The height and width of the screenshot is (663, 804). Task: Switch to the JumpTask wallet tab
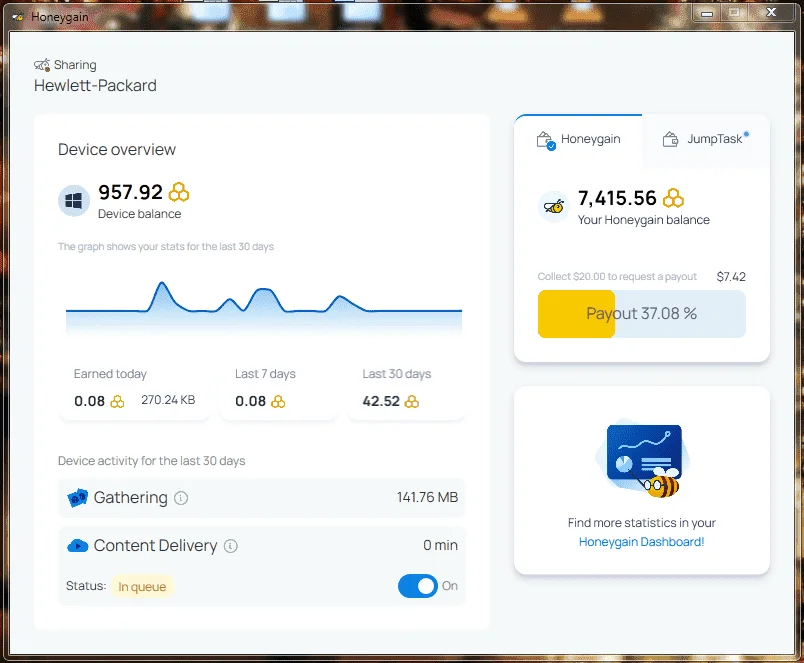coord(706,139)
